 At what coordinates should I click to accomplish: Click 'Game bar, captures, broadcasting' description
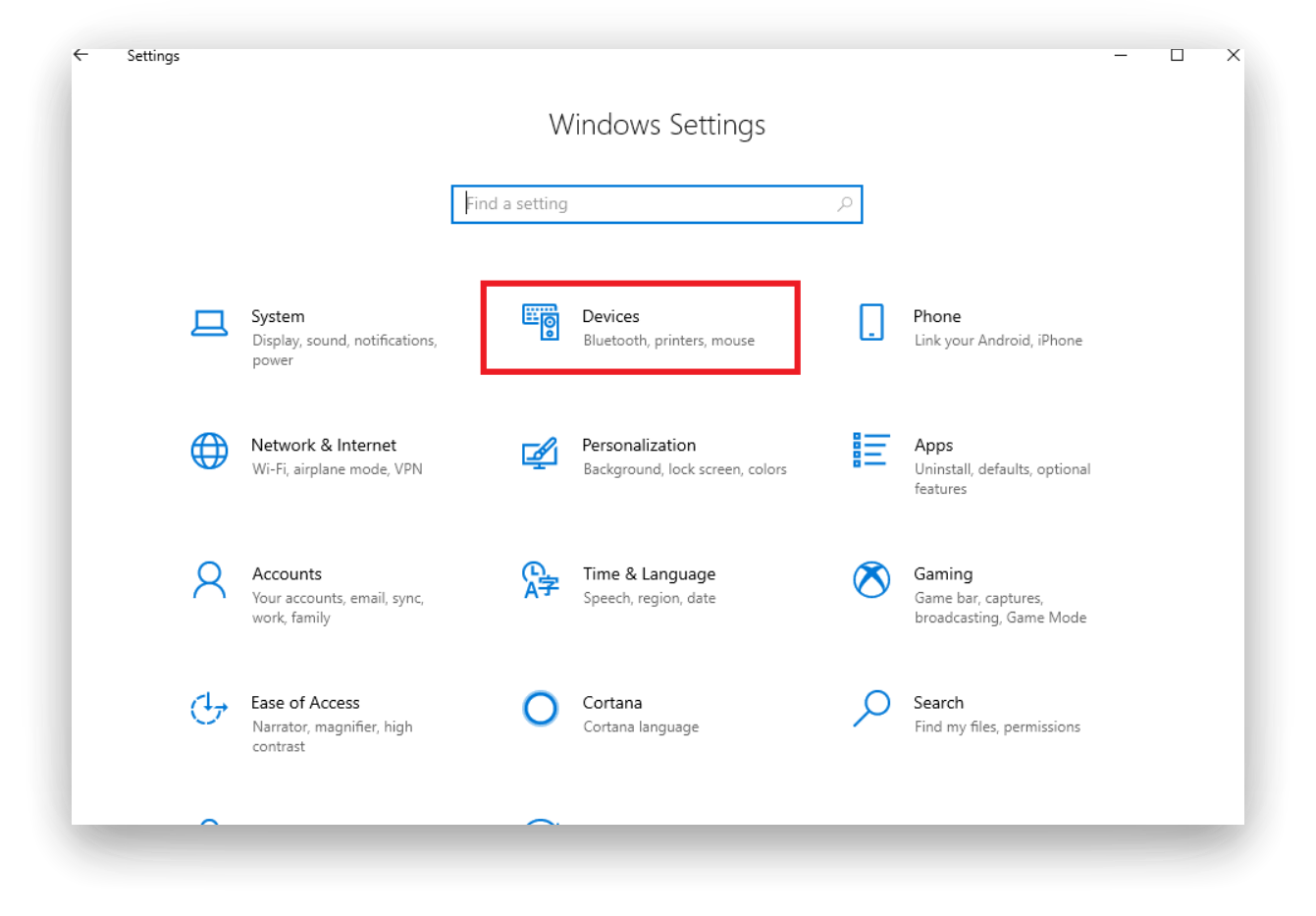click(x=1000, y=608)
